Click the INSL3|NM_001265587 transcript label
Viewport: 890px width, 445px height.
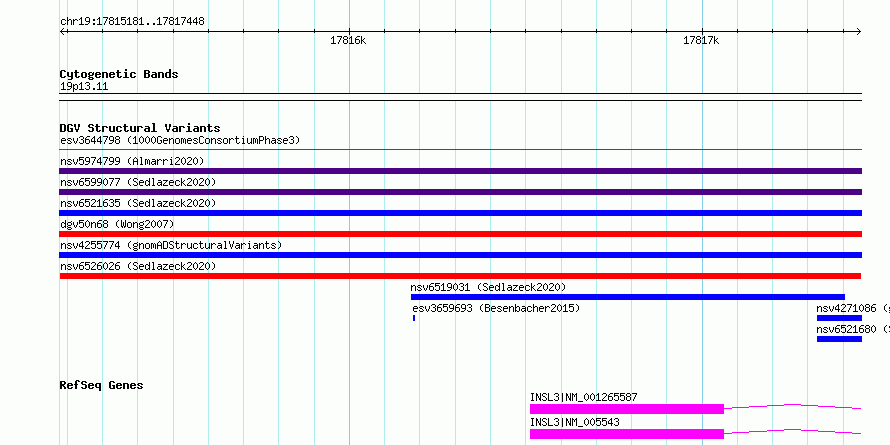click(583, 397)
